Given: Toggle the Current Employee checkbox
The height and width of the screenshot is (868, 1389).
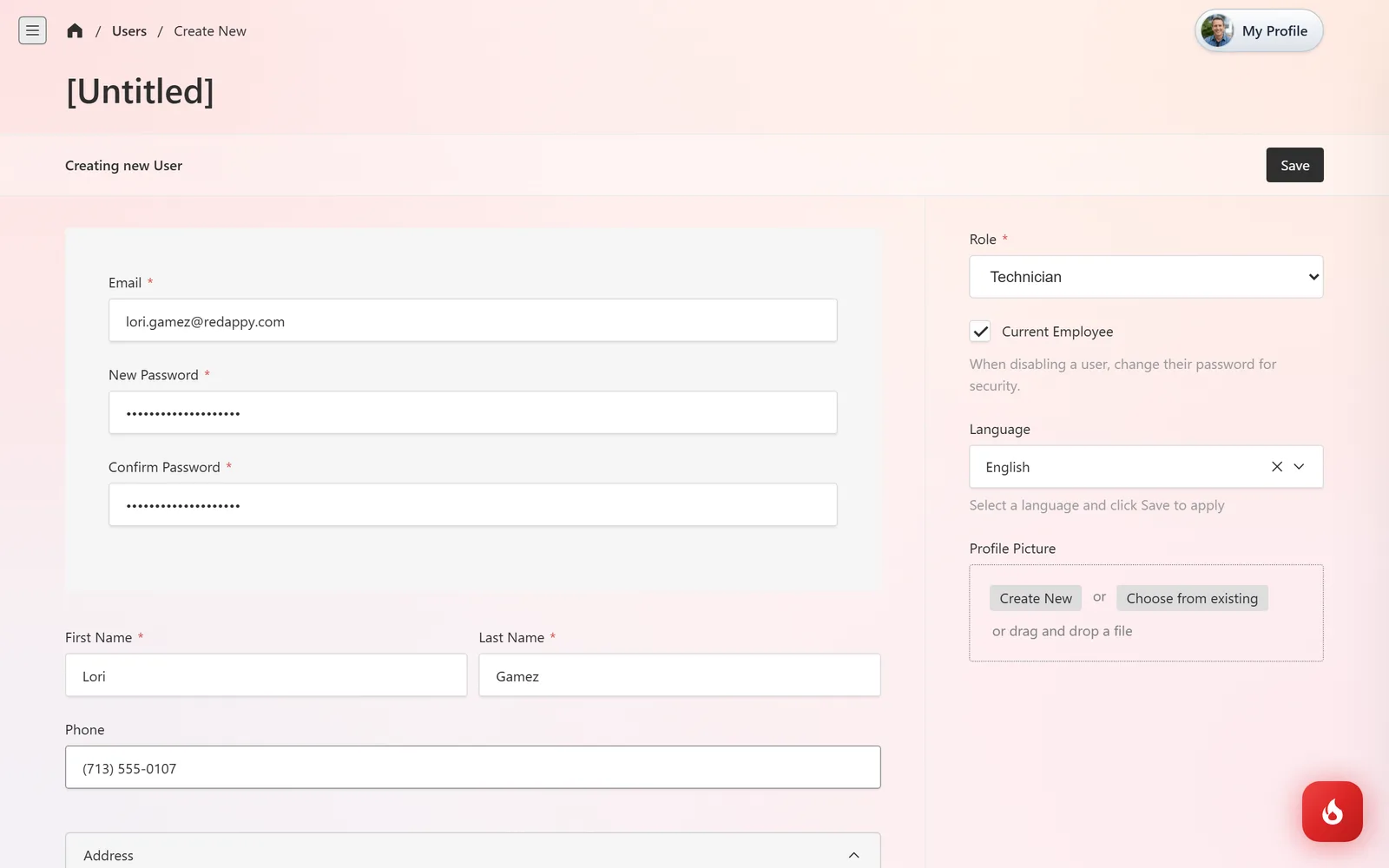Looking at the screenshot, I should [x=980, y=331].
